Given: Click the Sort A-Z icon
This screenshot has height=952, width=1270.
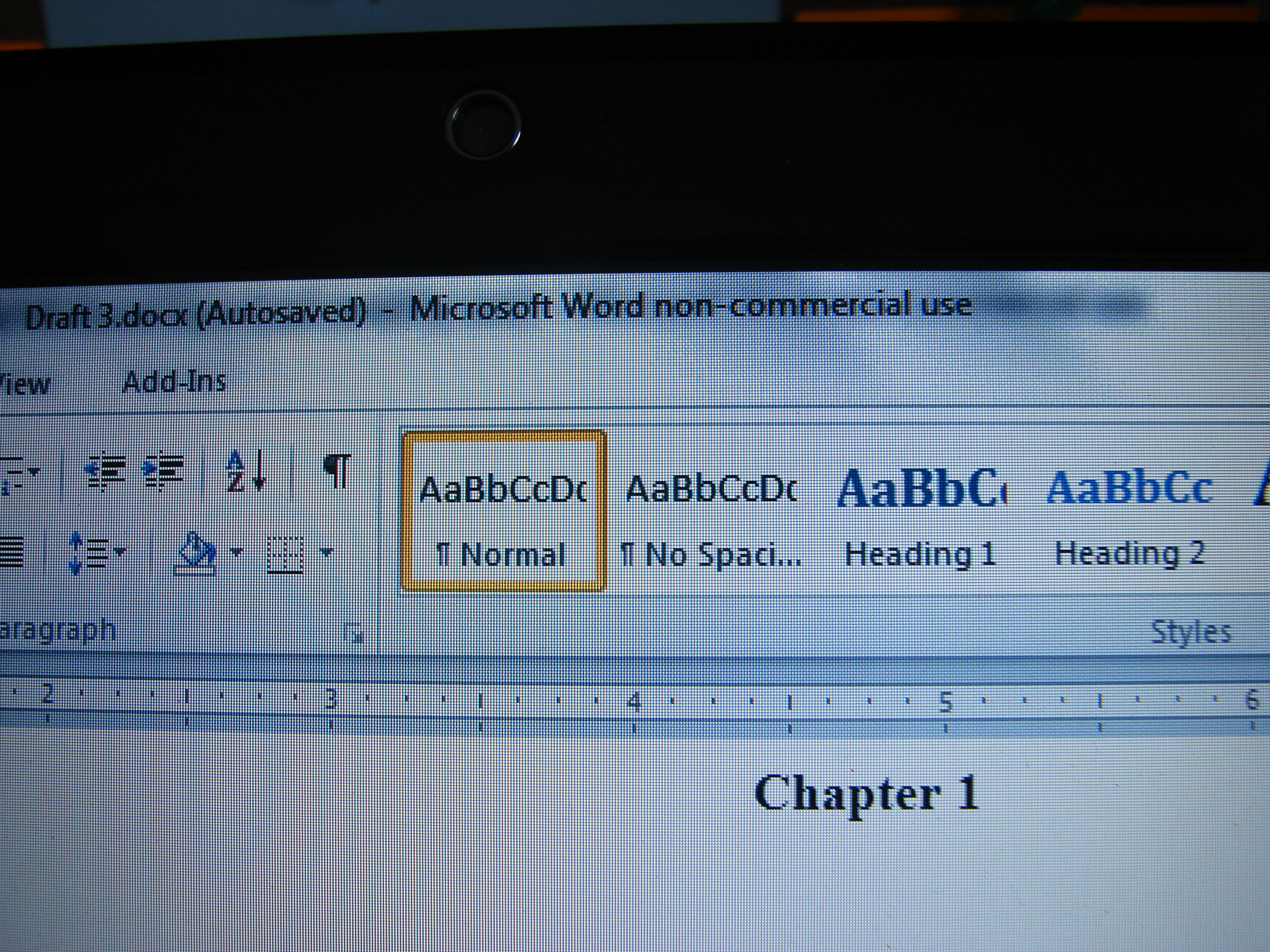Looking at the screenshot, I should pyautogui.click(x=246, y=471).
